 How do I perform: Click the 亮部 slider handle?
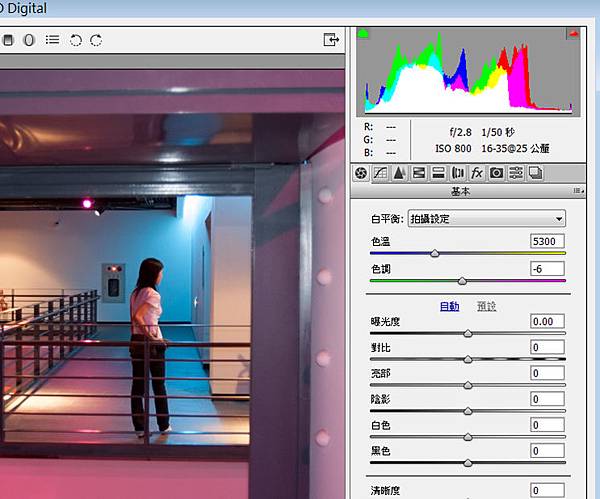[x=468, y=385]
